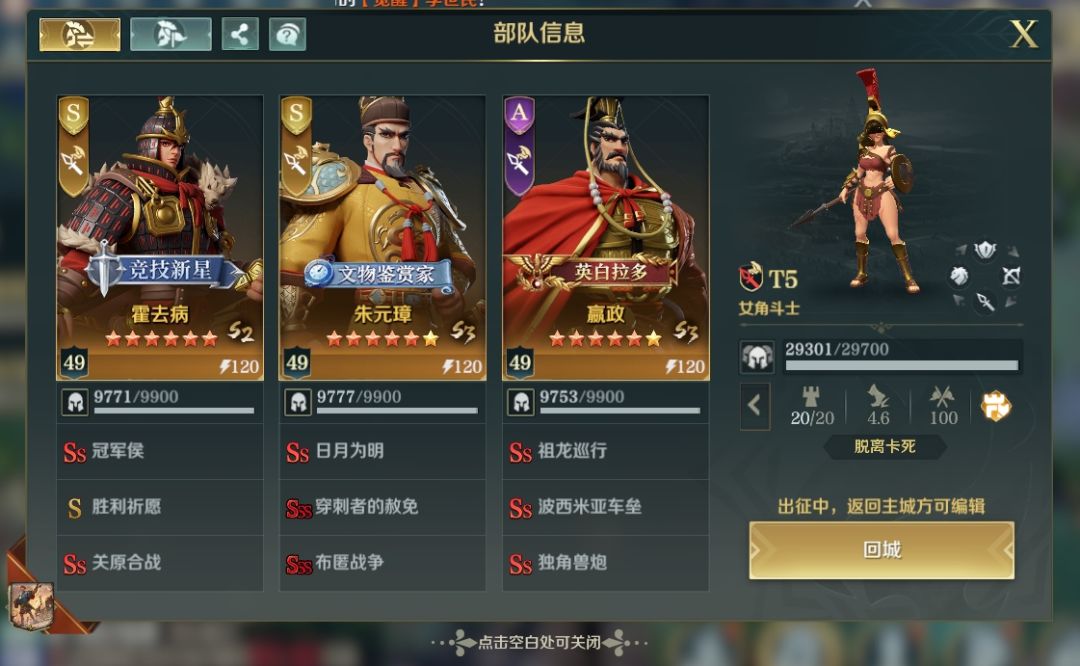Tap the golden formation icon near 100
The width and height of the screenshot is (1080, 666).
point(995,406)
